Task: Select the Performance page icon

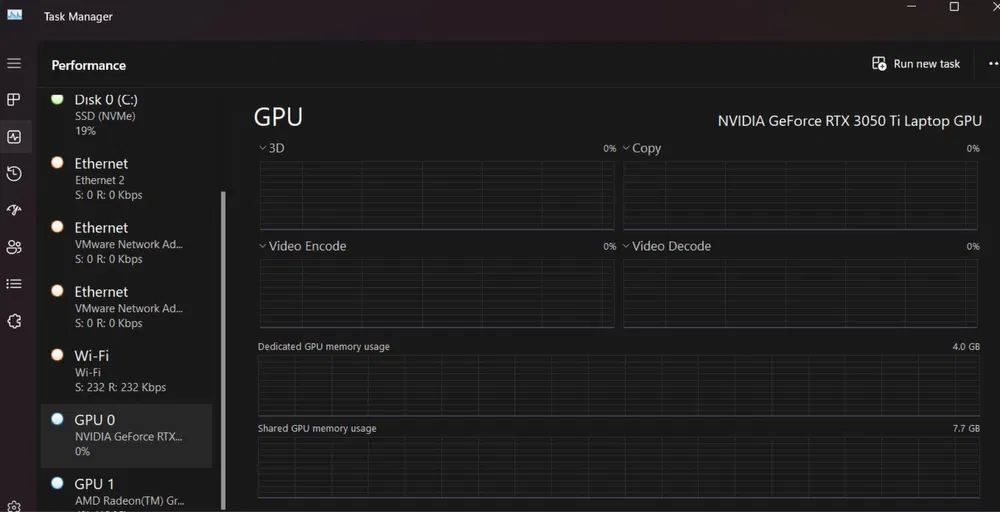Action: 14,137
